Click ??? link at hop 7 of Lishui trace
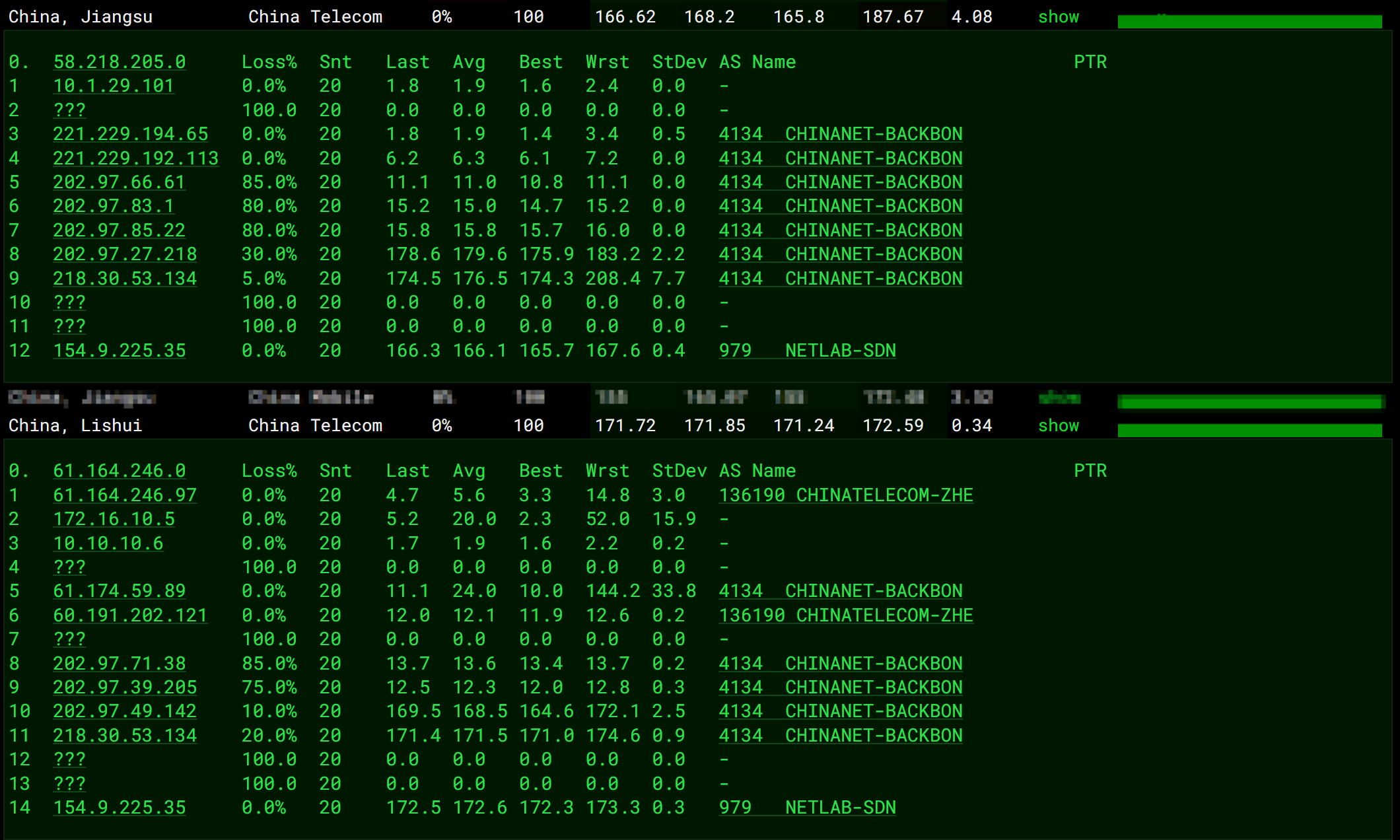1400x840 pixels. [x=69, y=639]
